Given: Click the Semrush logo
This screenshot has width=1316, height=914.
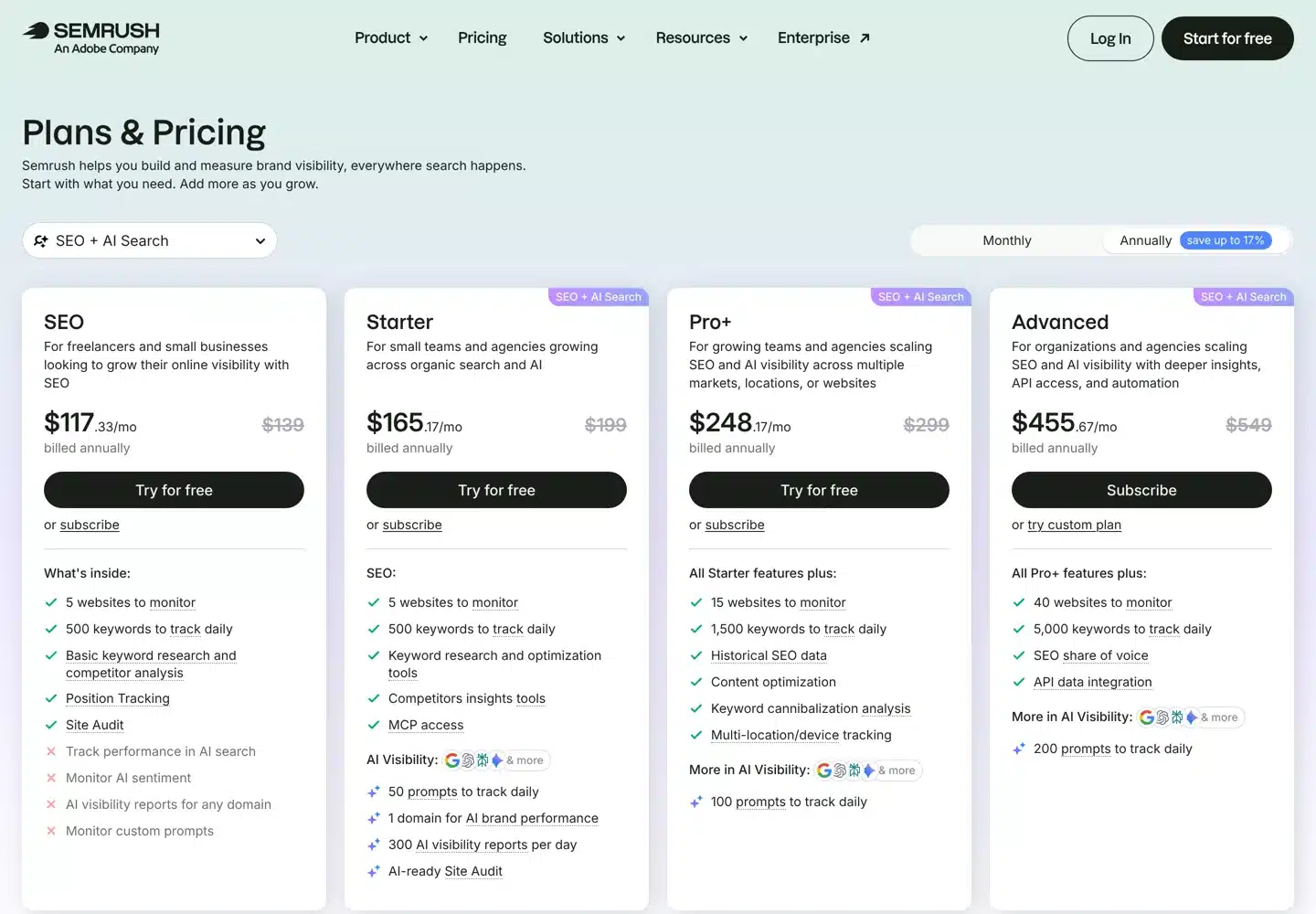Looking at the screenshot, I should click(x=90, y=37).
